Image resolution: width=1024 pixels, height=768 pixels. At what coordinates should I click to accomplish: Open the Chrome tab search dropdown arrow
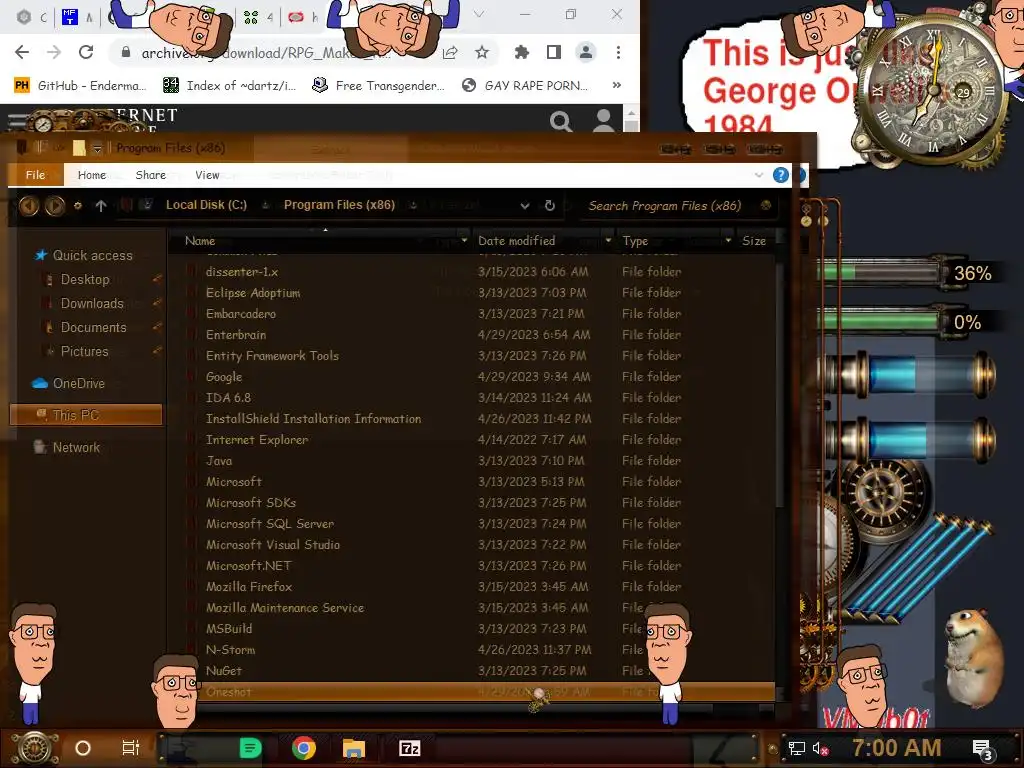[x=479, y=14]
